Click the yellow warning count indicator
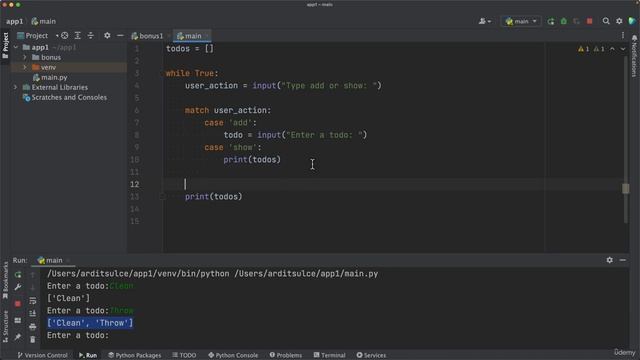Viewport: 640px width, 360px height. pos(584,49)
